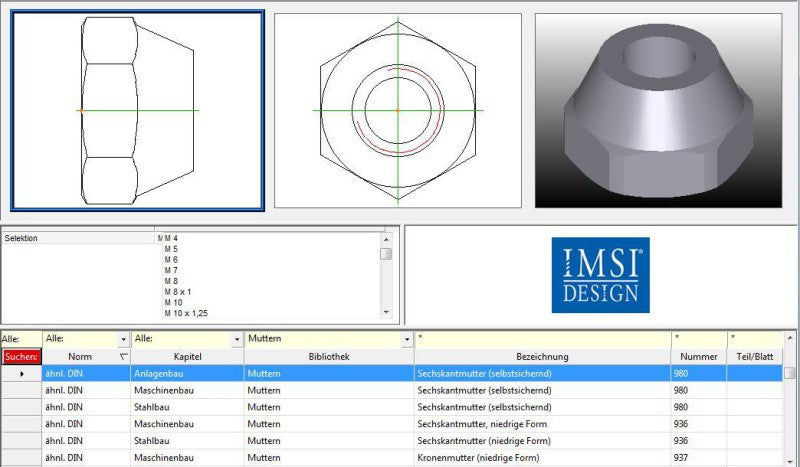Click the table scroll up arrow

(790, 338)
